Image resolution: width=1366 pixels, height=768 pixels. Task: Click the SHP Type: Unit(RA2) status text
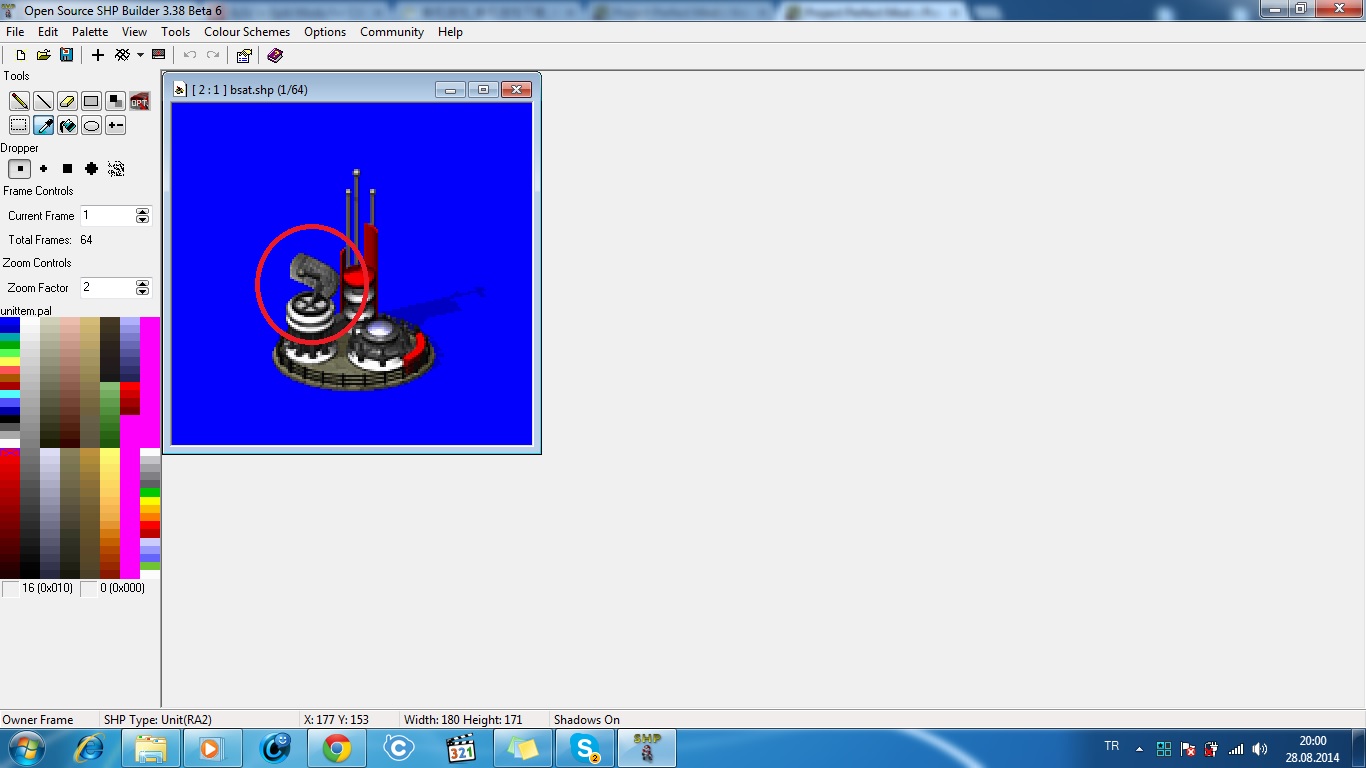158,720
